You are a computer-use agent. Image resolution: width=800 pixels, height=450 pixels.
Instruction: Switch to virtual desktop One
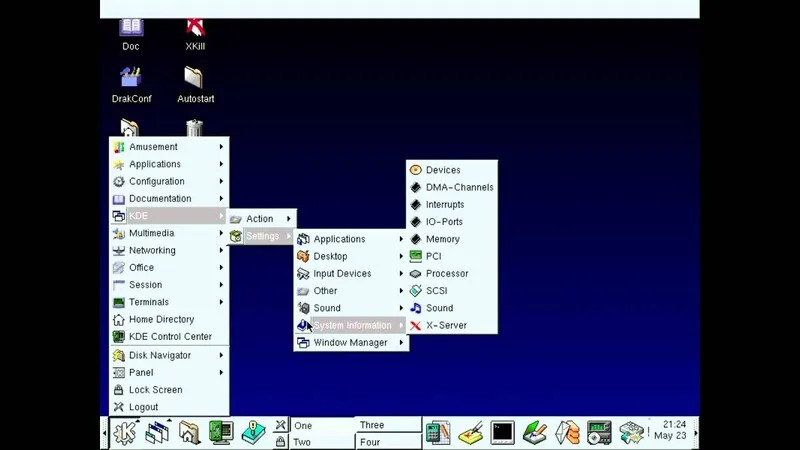(322, 426)
